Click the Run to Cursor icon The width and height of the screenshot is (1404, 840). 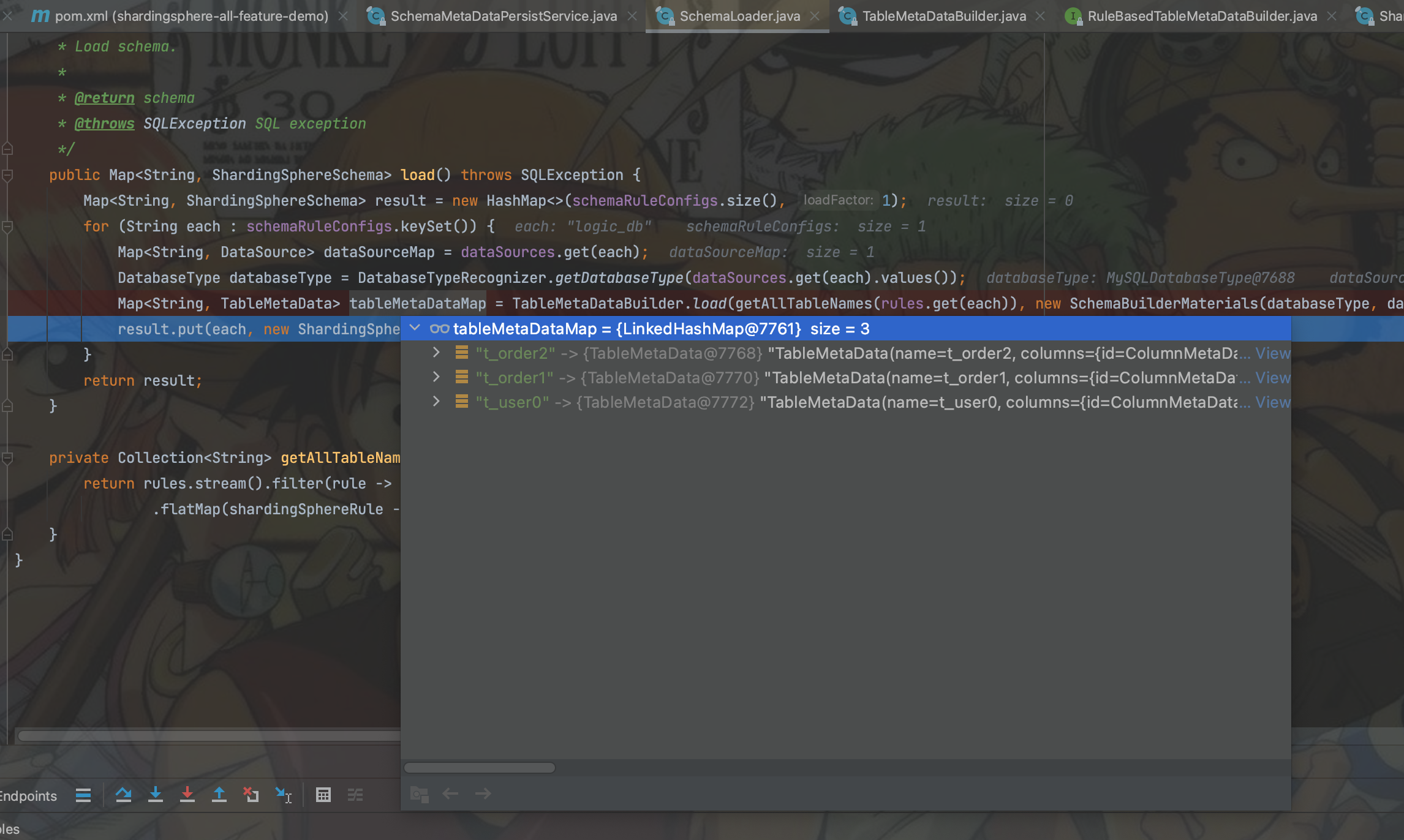283,795
